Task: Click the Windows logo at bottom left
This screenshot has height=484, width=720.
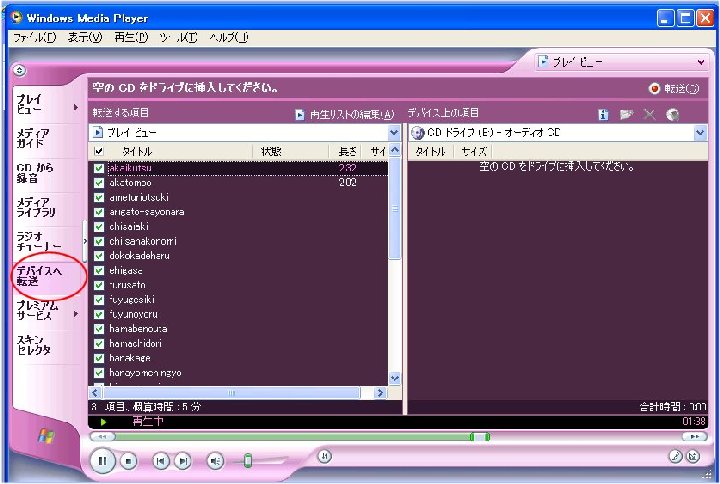Action: point(45,435)
